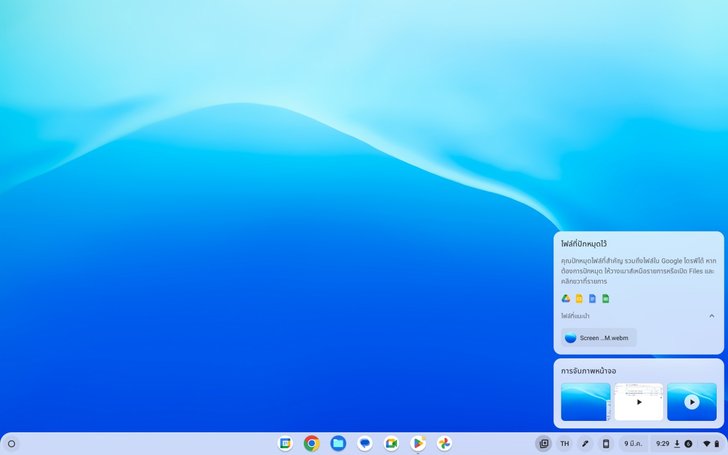
Task: Open the Screen ...M.webm suggested file
Action: point(599,338)
